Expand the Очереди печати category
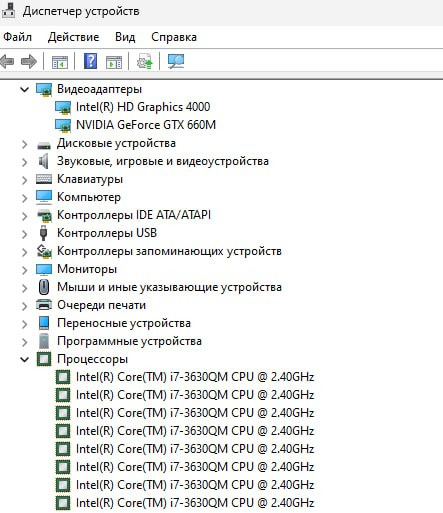The width and height of the screenshot is (443, 513). [x=24, y=306]
